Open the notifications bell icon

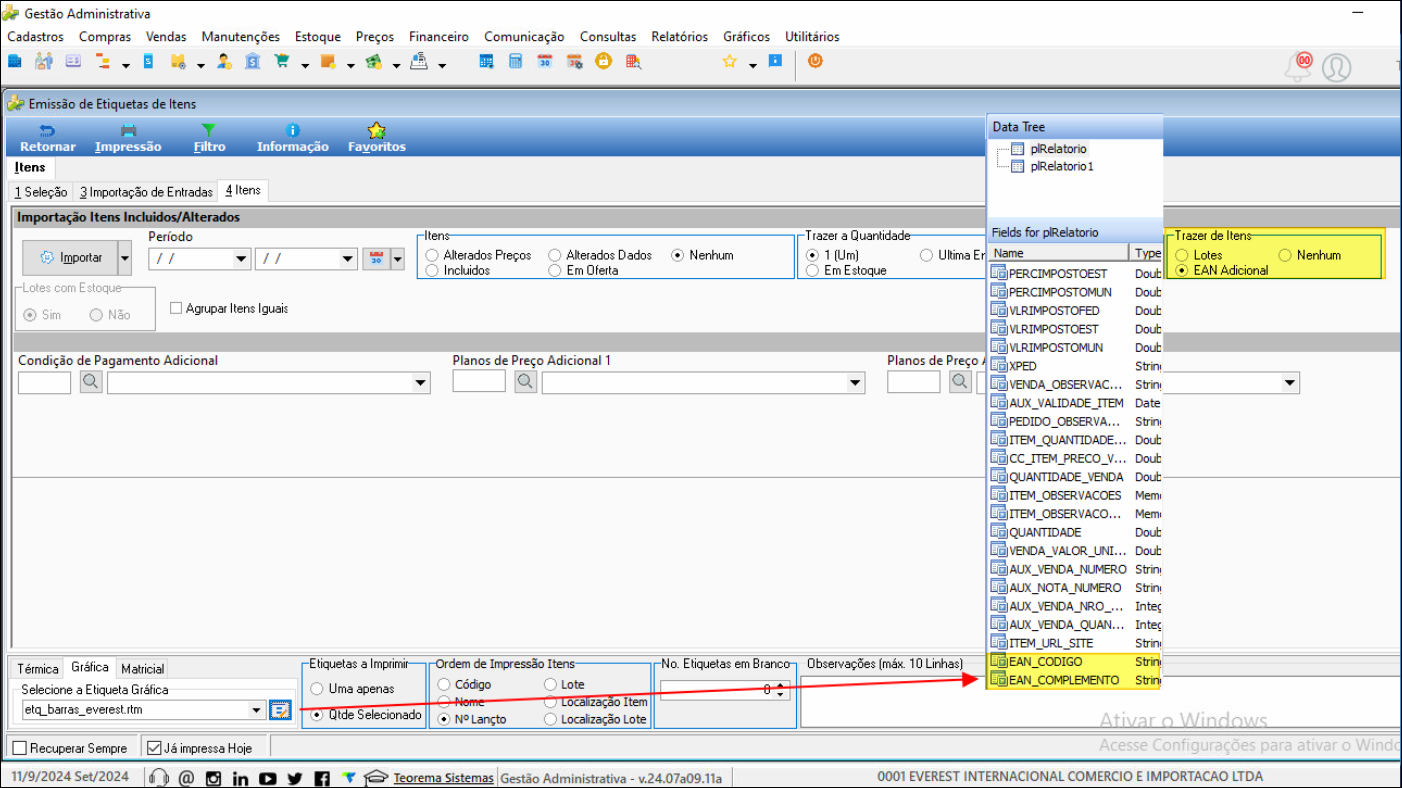(1298, 66)
